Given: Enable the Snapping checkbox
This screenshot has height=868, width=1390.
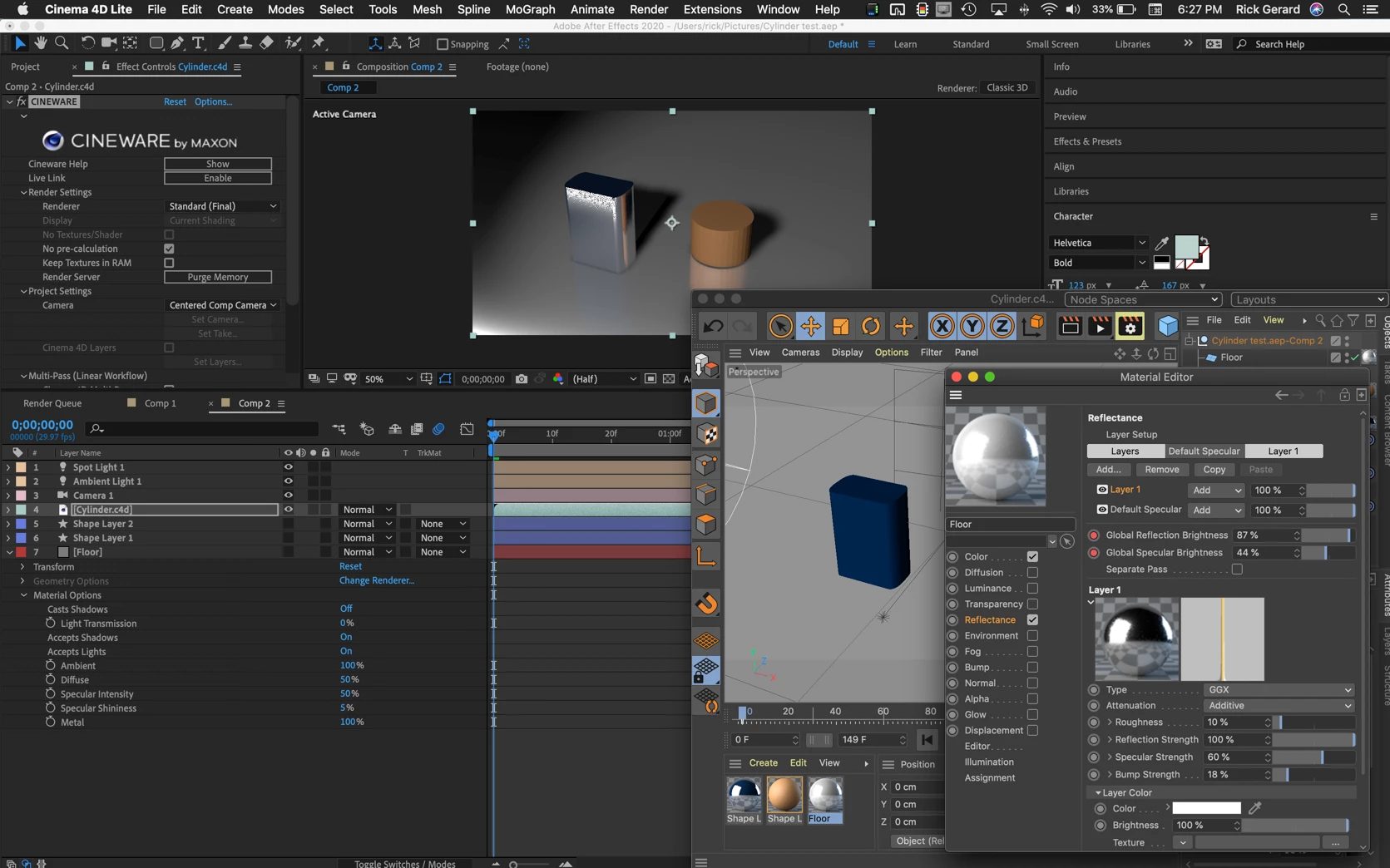Looking at the screenshot, I should pos(443,44).
